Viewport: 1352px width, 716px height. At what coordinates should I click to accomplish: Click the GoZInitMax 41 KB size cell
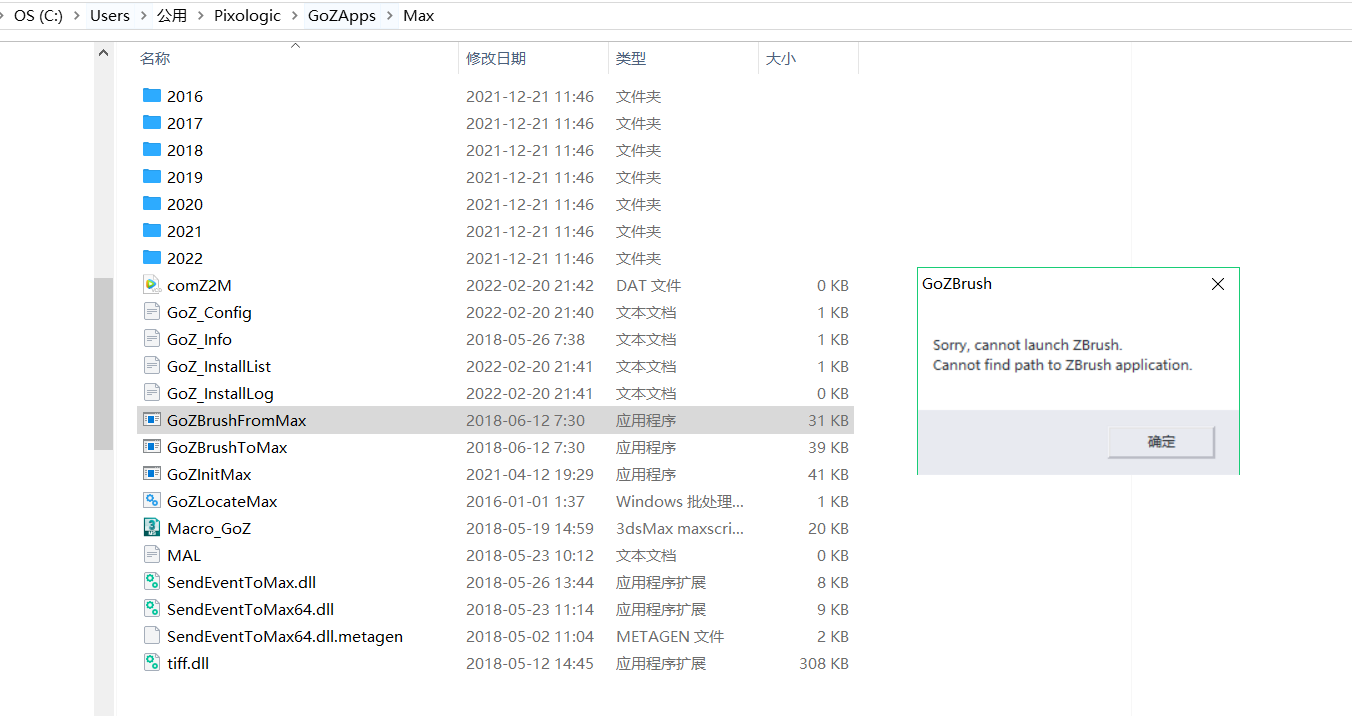point(828,474)
